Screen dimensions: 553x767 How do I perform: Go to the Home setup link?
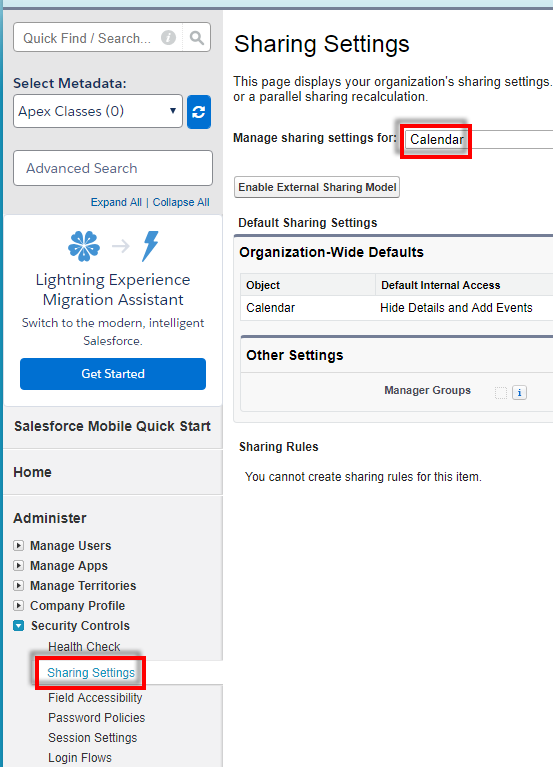tap(32, 472)
